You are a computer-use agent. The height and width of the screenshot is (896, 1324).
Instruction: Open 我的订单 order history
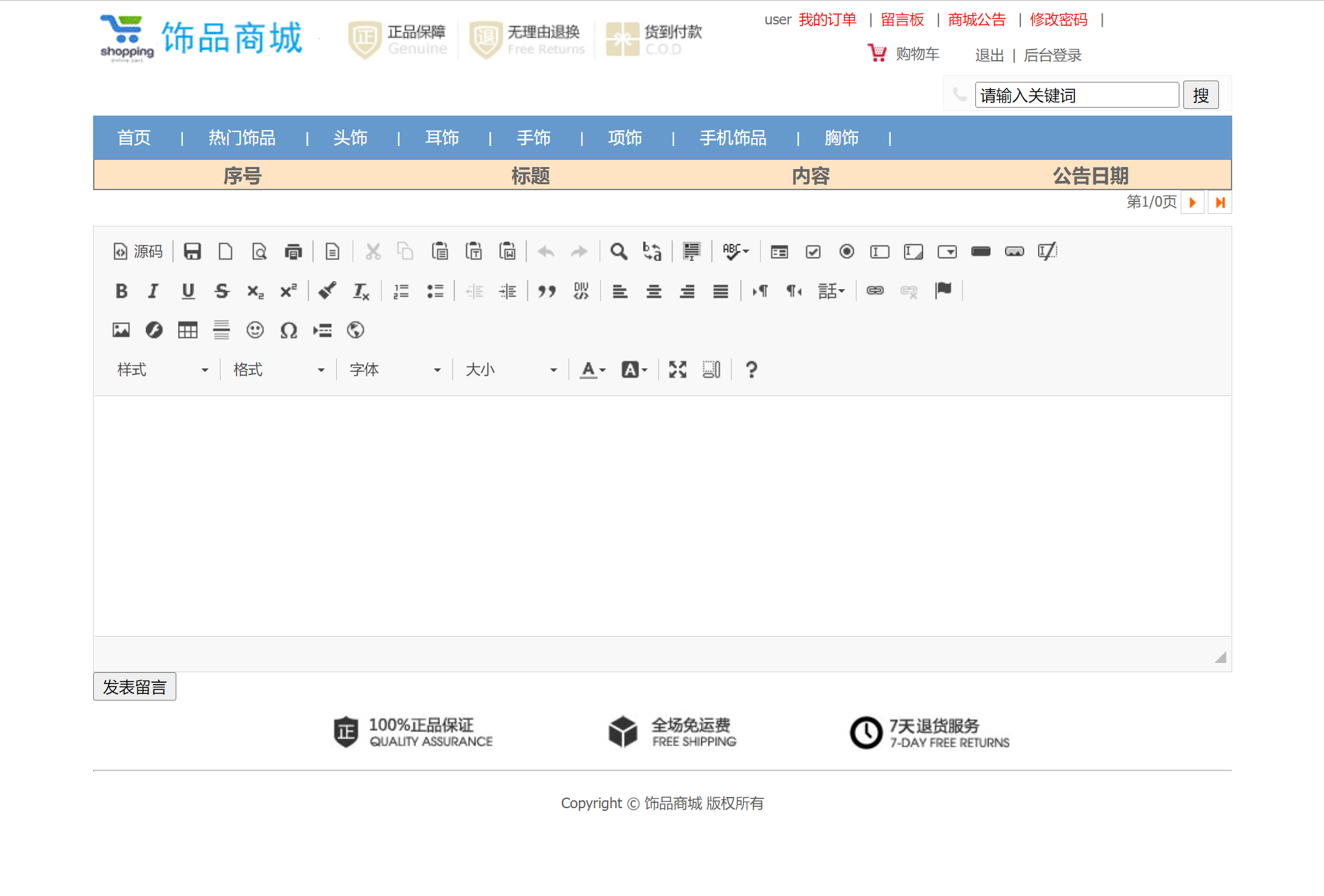[827, 20]
